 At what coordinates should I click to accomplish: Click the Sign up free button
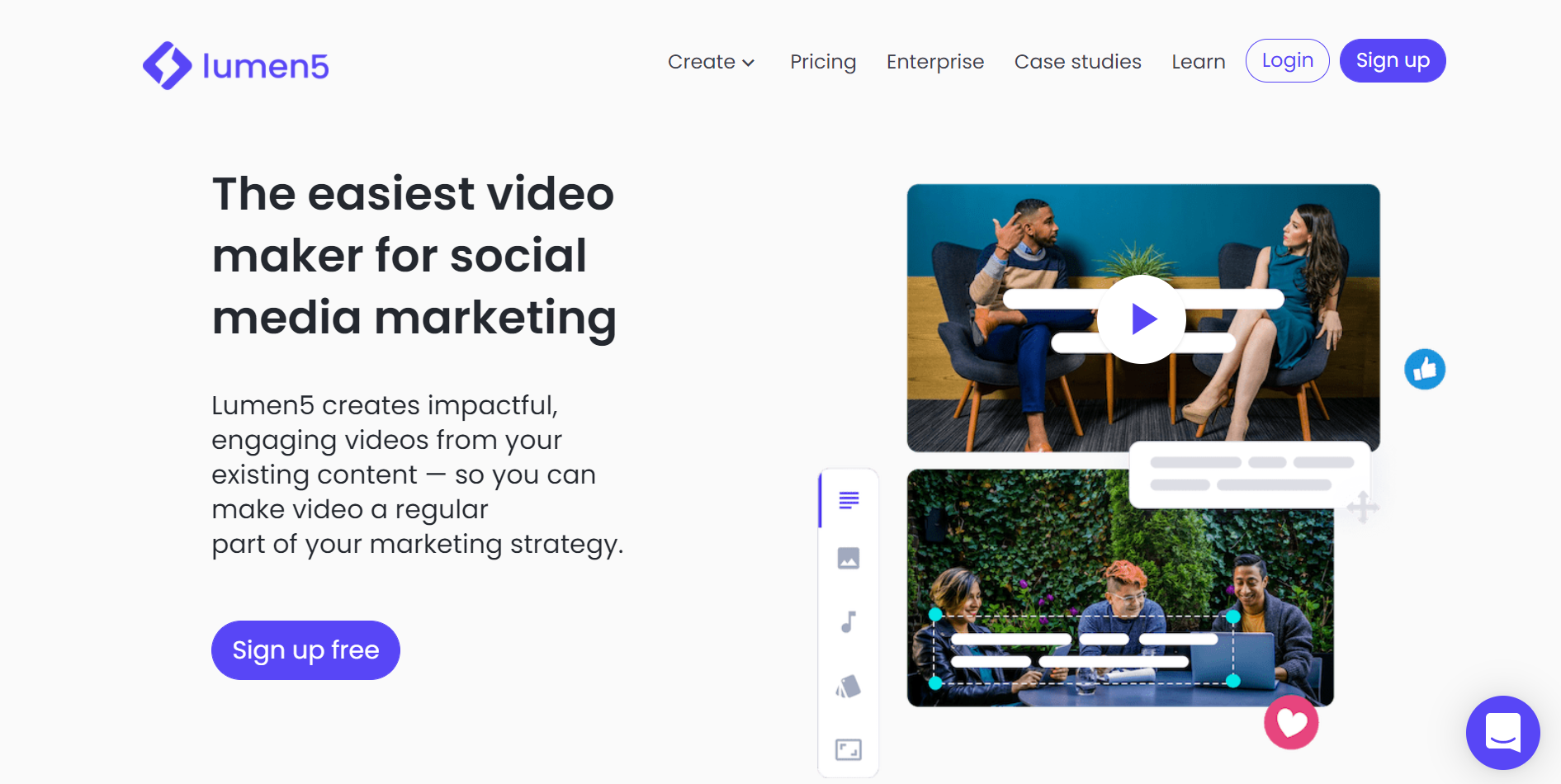point(305,650)
